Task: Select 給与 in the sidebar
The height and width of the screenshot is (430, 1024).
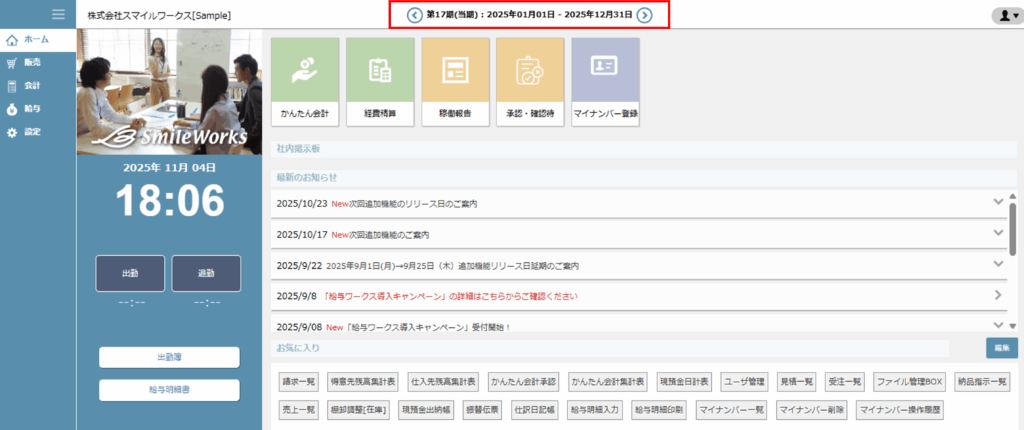Action: (32, 108)
